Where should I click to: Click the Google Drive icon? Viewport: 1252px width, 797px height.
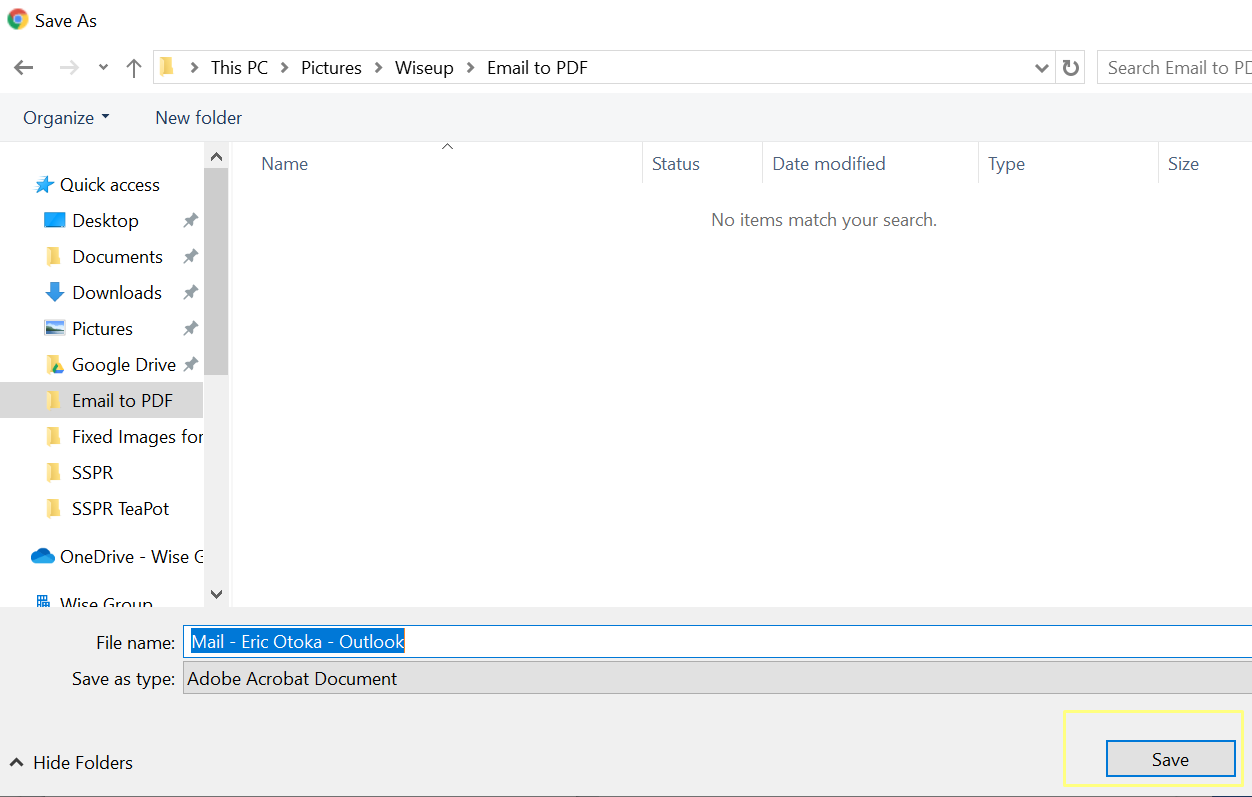pyautogui.click(x=54, y=364)
